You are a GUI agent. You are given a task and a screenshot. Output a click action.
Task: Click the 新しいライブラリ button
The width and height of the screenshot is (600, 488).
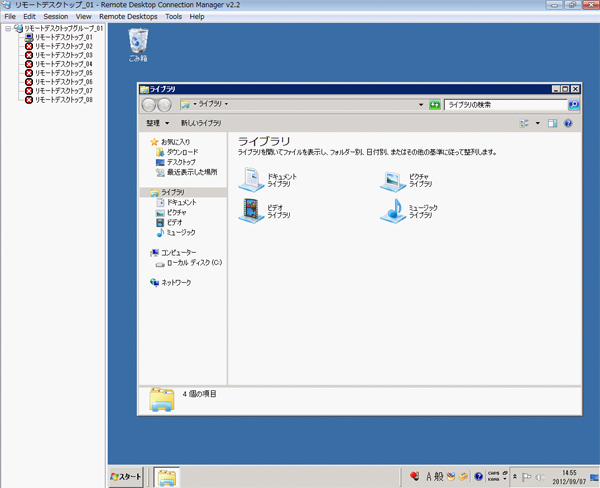click(201, 123)
